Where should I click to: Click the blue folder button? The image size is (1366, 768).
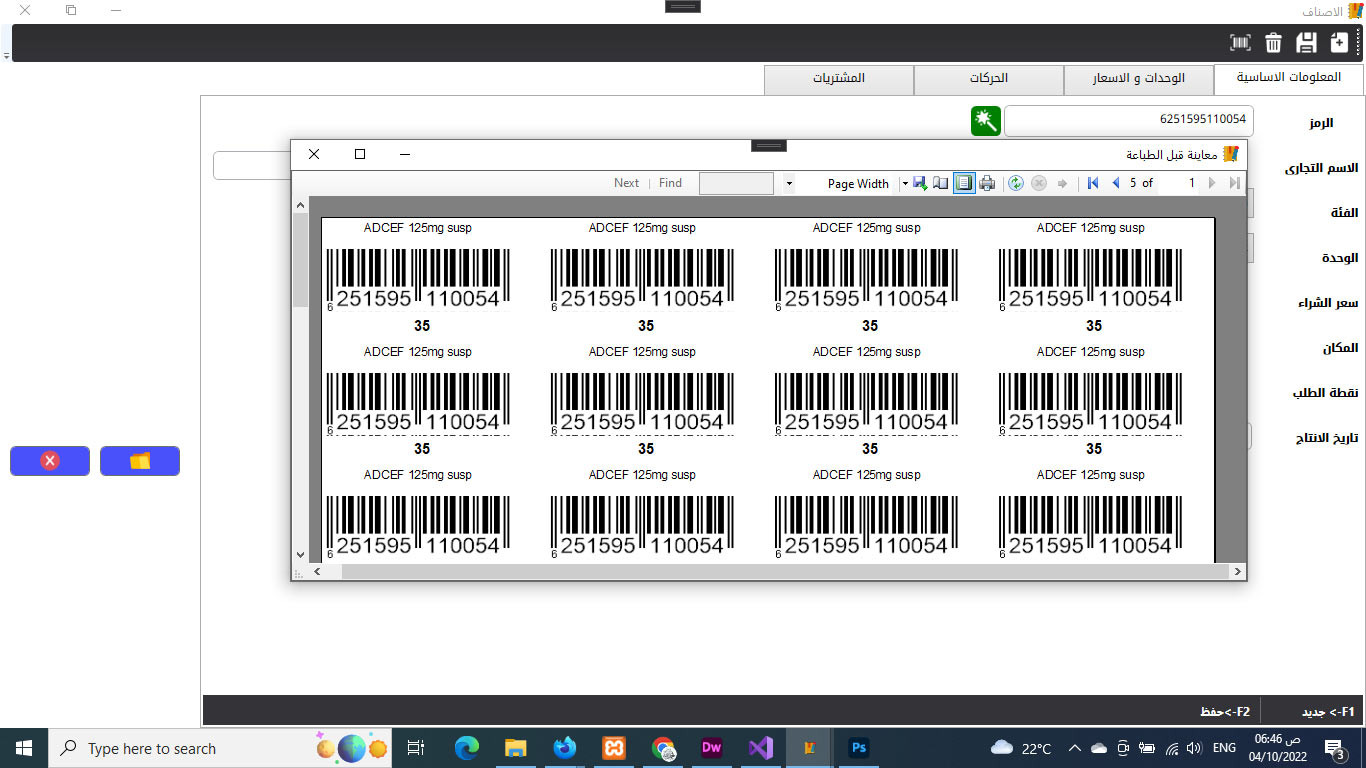click(140, 461)
